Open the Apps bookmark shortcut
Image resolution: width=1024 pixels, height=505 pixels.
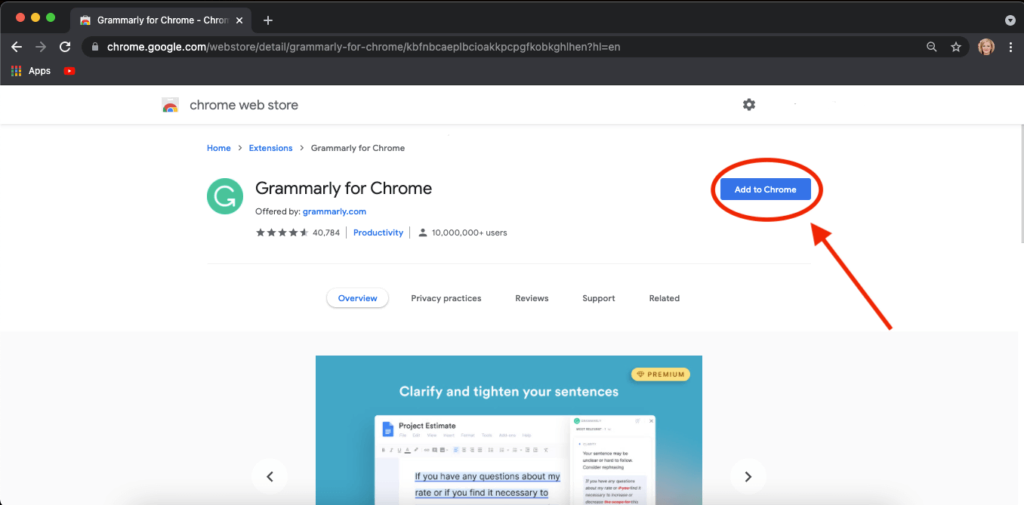31,71
